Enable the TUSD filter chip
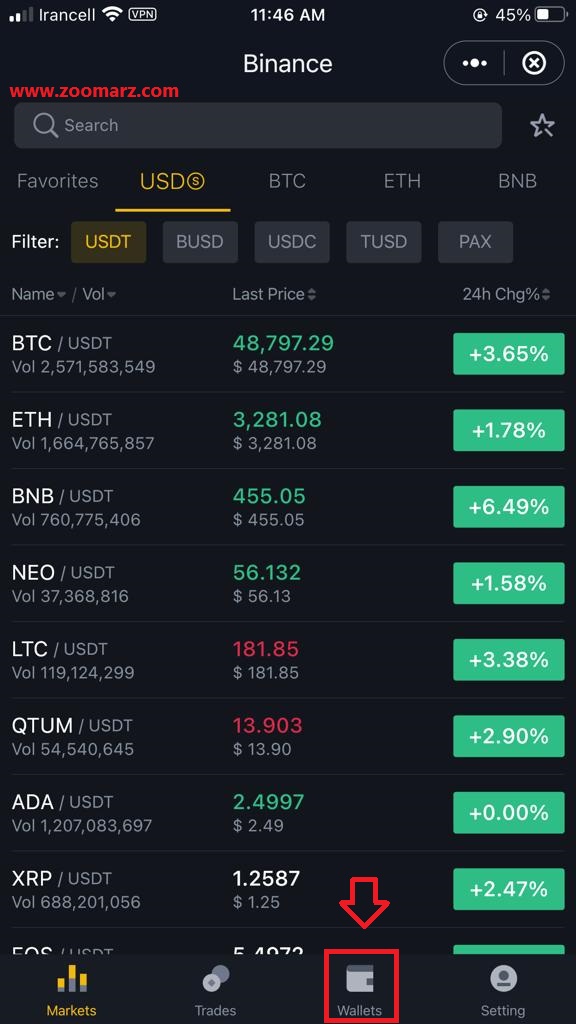576x1024 pixels. point(384,242)
